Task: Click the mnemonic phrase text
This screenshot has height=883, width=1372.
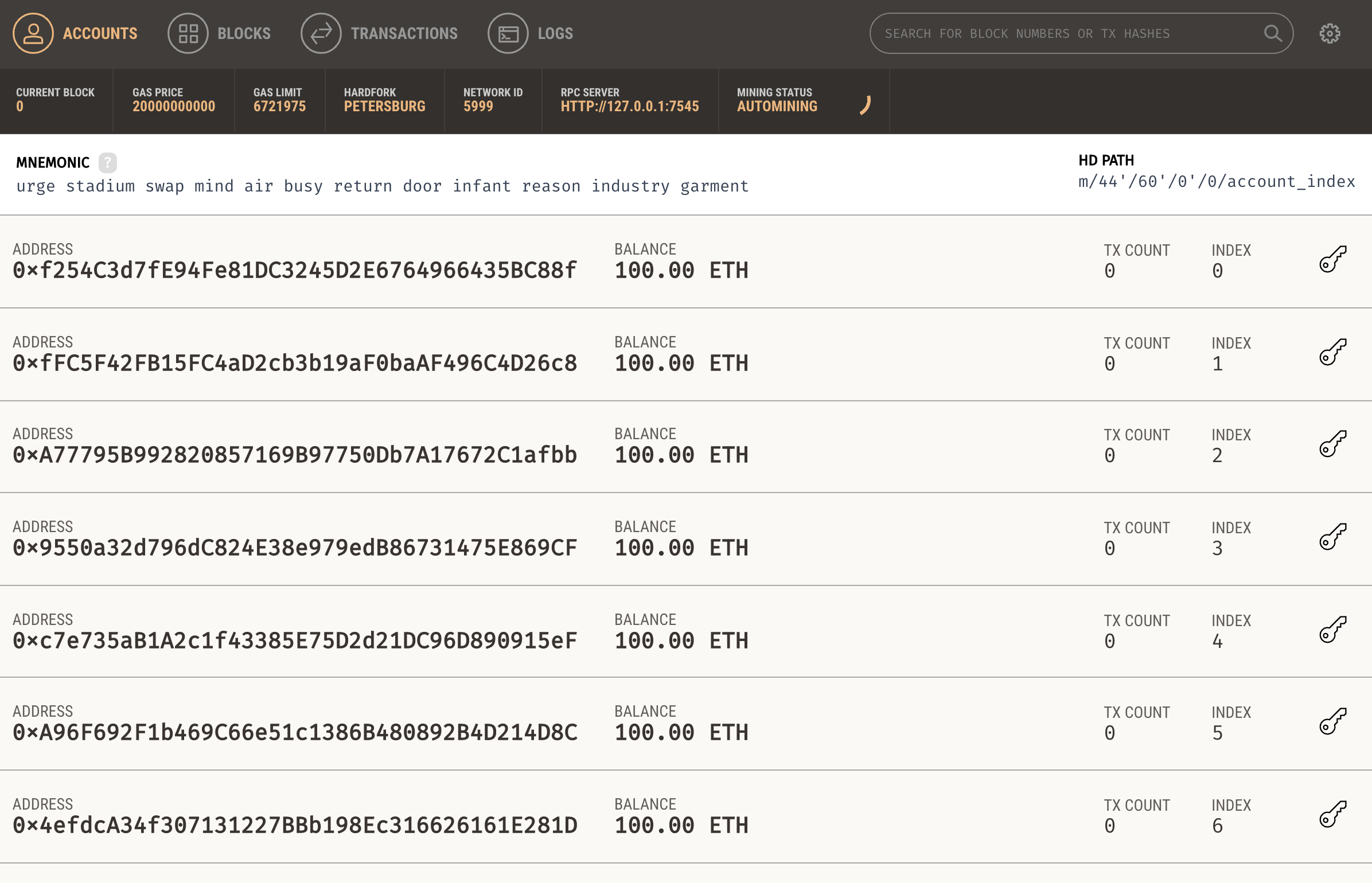Action: click(382, 186)
